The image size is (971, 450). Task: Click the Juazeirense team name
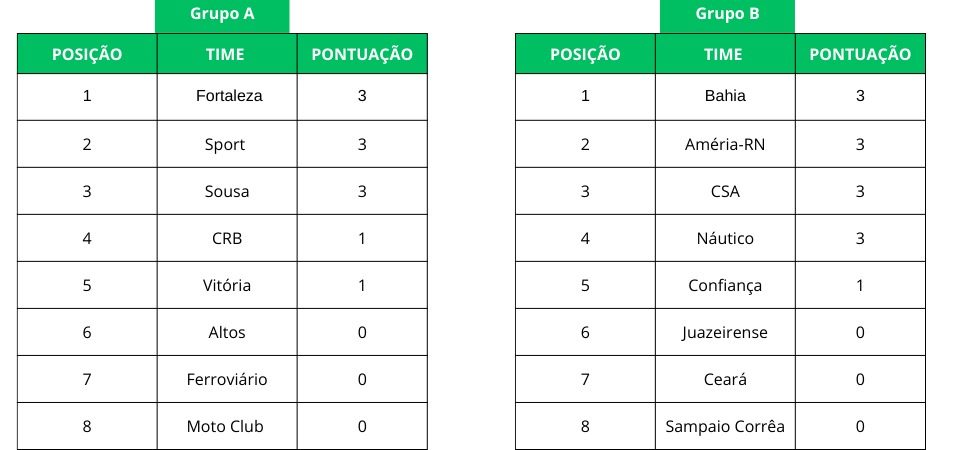725,332
